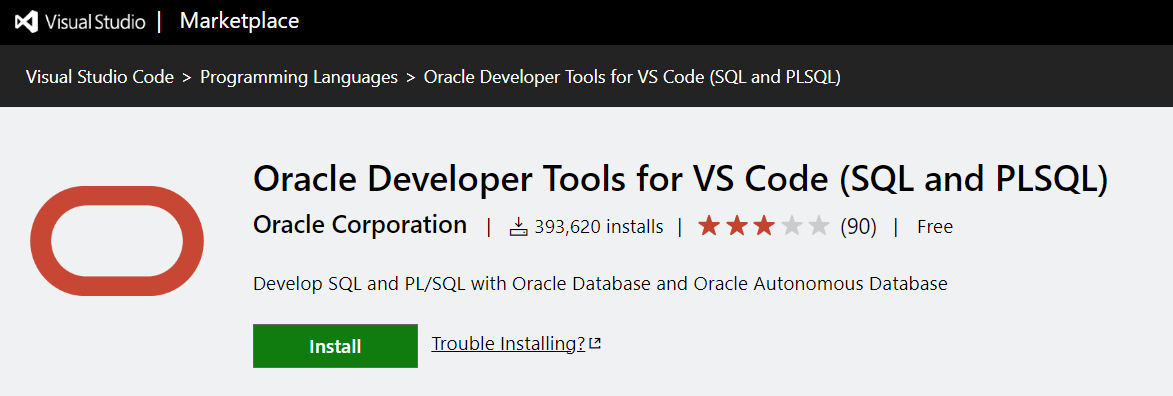Go to Visual Studio Code breadcrumb

[x=99, y=77]
